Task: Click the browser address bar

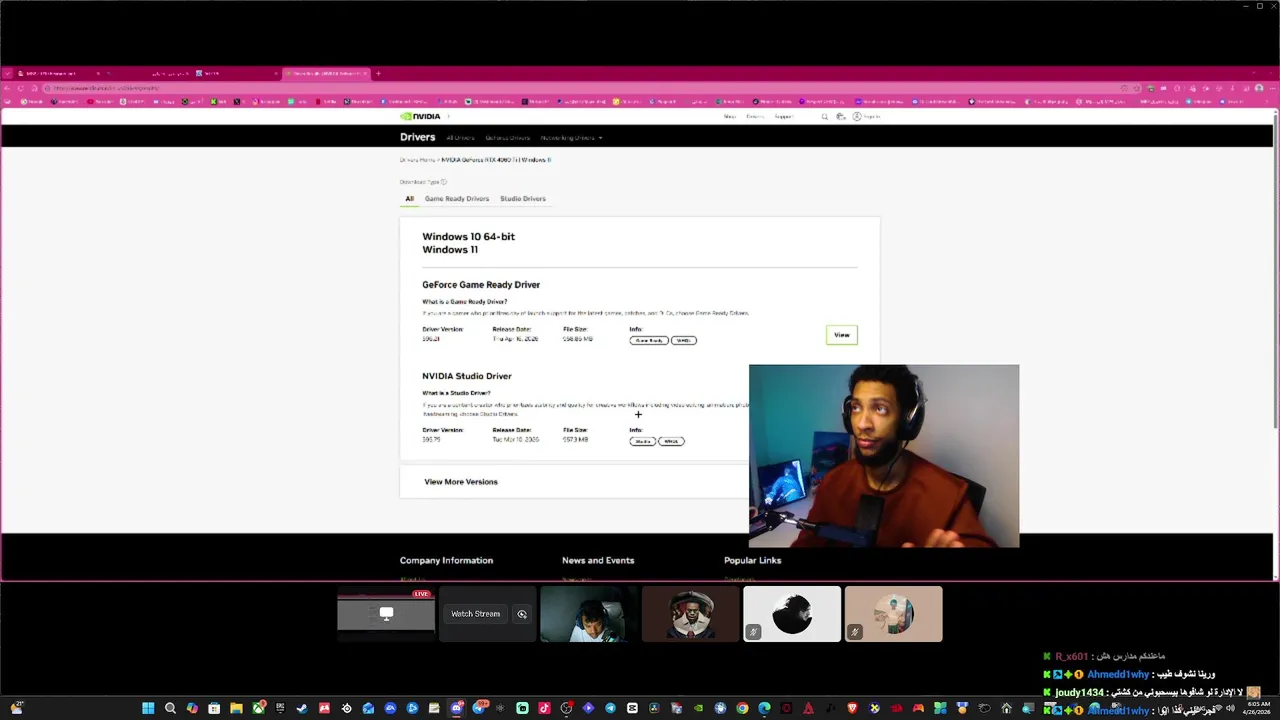Action: 580,88
